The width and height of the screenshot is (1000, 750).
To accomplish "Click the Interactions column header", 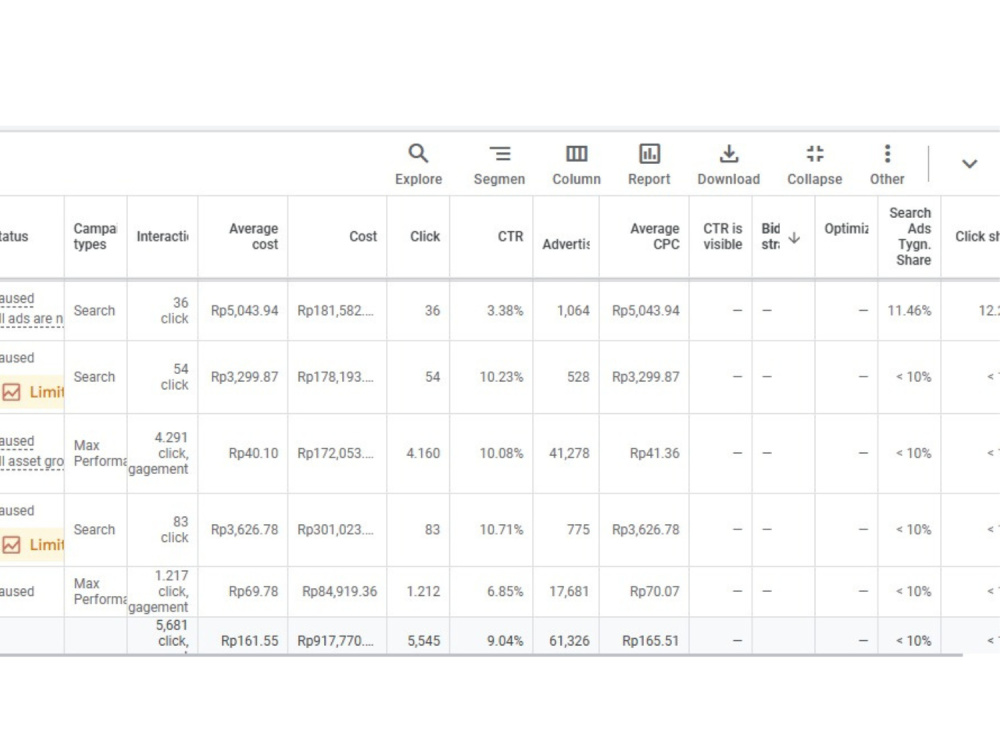I will point(163,237).
